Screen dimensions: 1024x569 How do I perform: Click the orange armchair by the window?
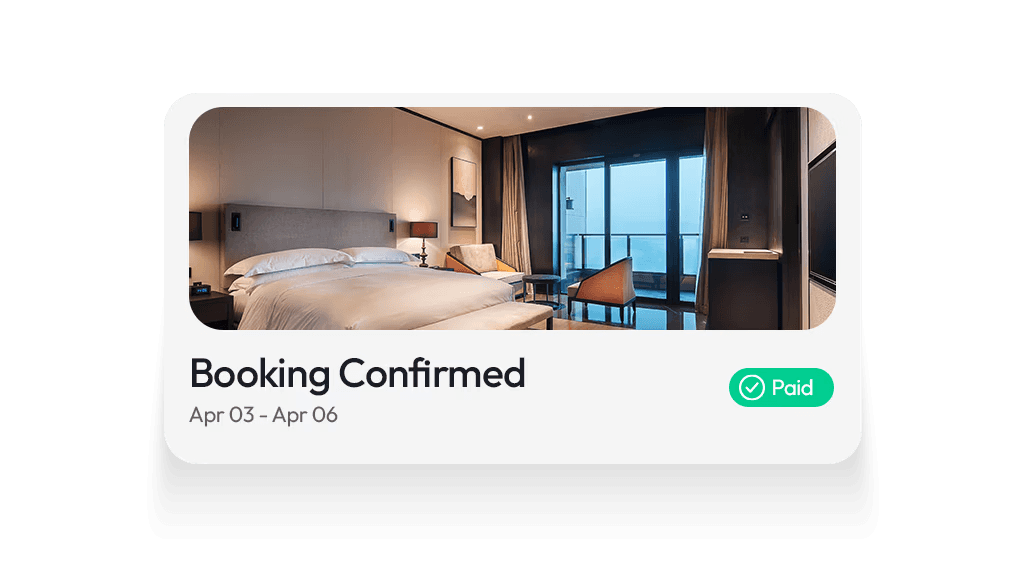602,287
